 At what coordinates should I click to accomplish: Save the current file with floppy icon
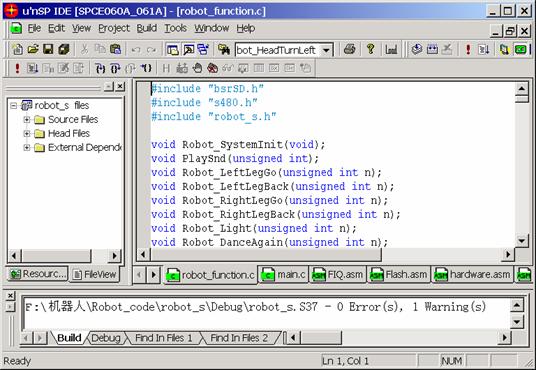48,50
